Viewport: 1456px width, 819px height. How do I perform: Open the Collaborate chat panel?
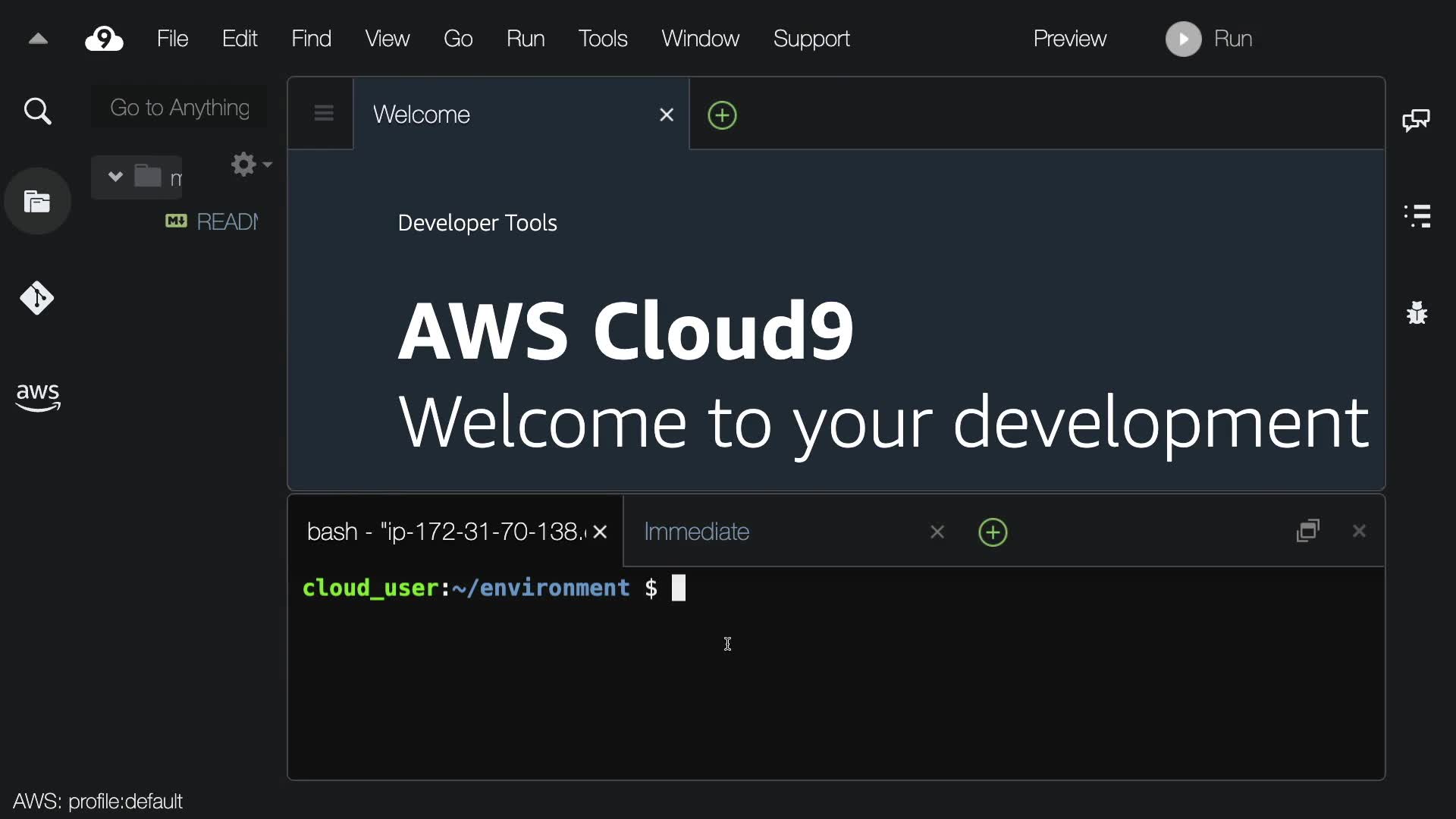pyautogui.click(x=1416, y=120)
